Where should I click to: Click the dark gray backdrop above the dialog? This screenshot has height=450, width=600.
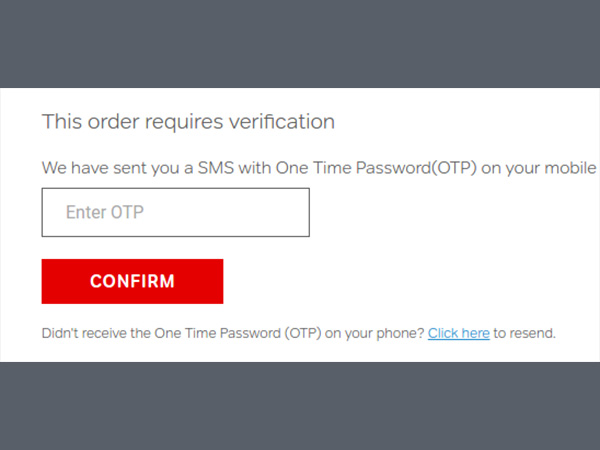pos(300,44)
